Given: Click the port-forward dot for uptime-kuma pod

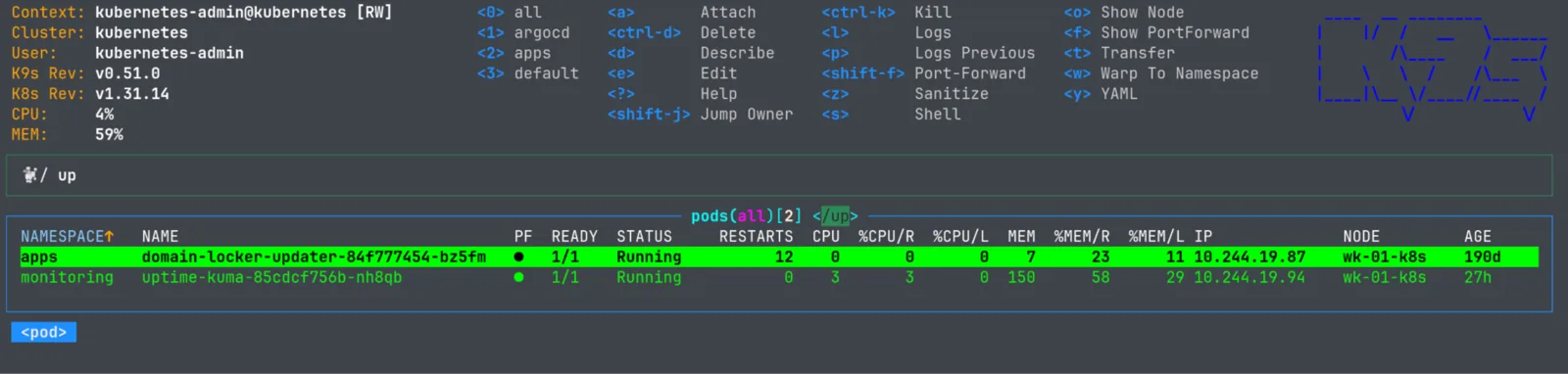Looking at the screenshot, I should click(518, 277).
